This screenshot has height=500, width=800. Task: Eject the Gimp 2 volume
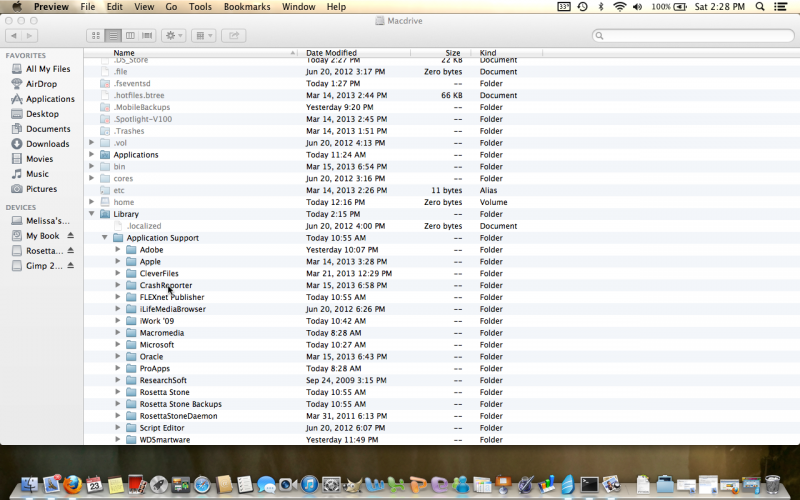click(70, 266)
